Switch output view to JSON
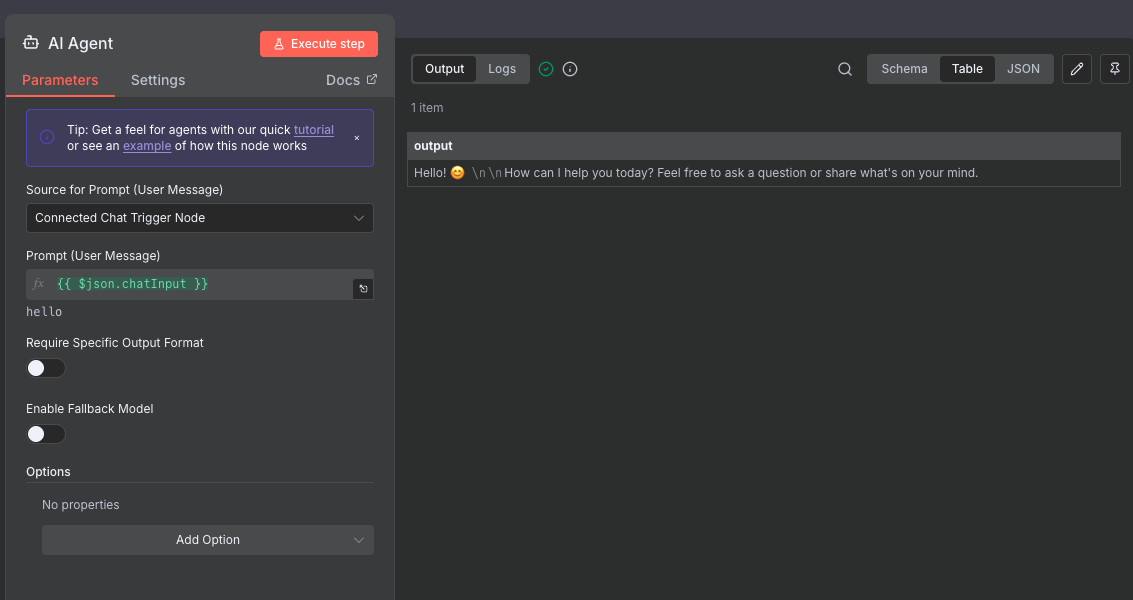Viewport: 1133px width, 600px height. pyautogui.click(x=1023, y=69)
